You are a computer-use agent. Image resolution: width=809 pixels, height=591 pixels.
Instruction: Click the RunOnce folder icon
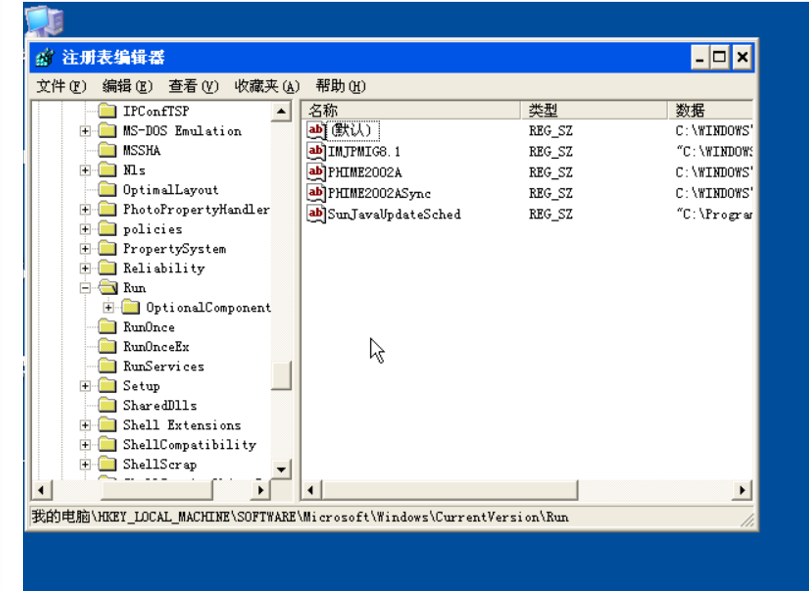pos(107,327)
